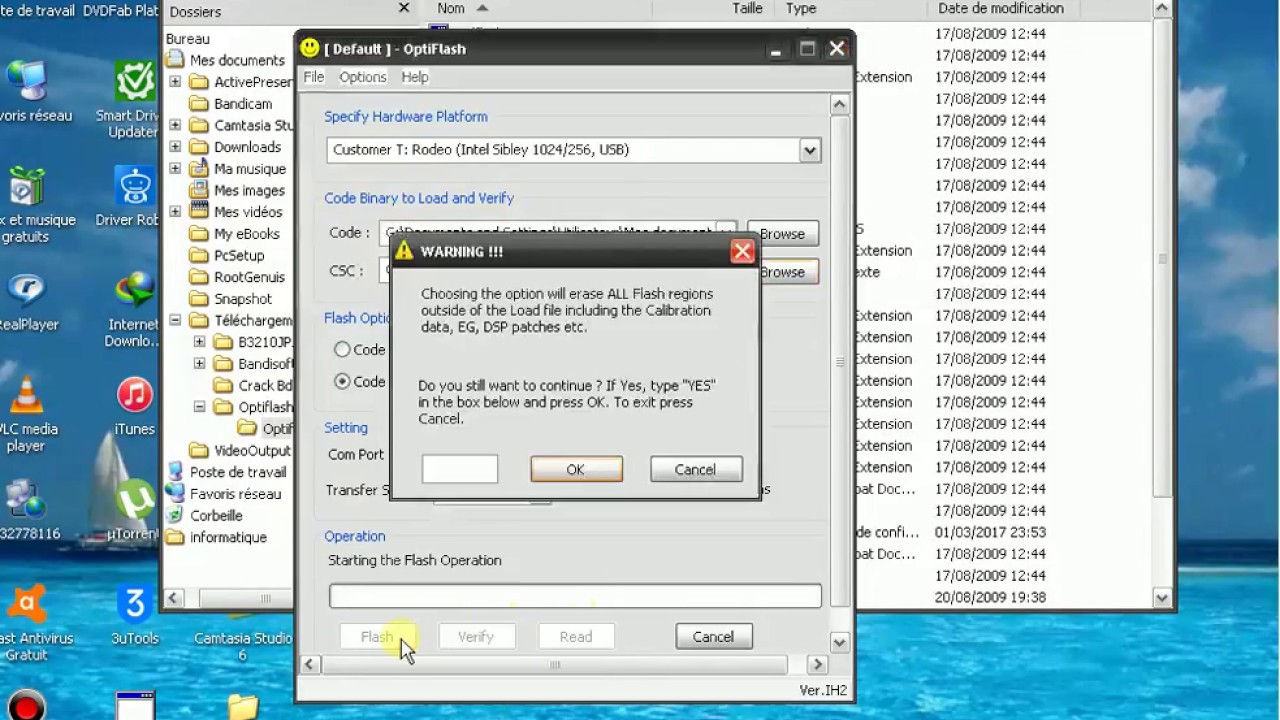Open Driver Robot desktop icon
The width and height of the screenshot is (1280, 720).
[x=134, y=197]
